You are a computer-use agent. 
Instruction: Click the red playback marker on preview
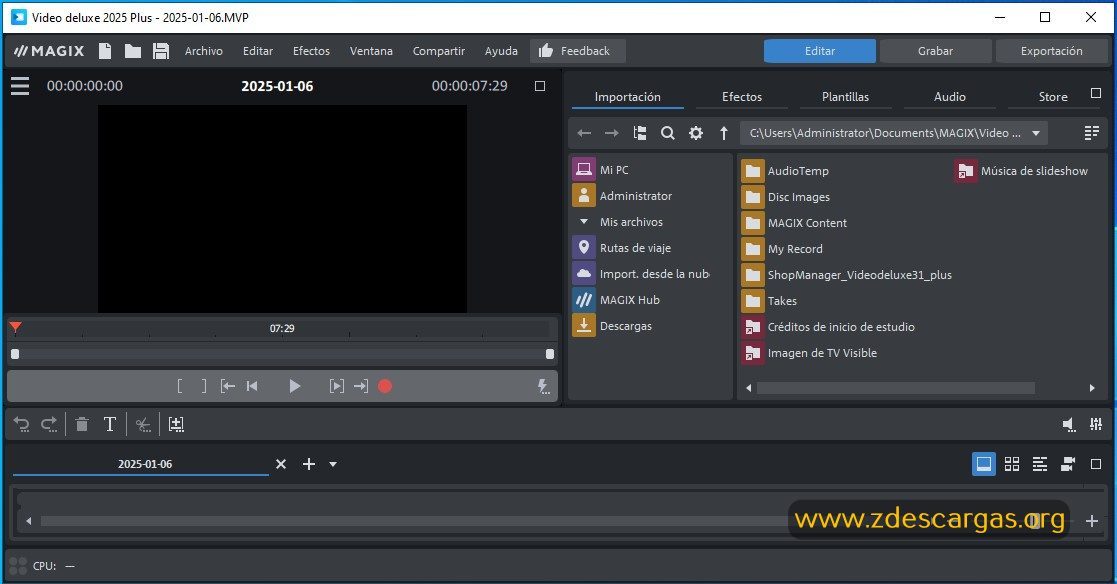click(x=15, y=328)
